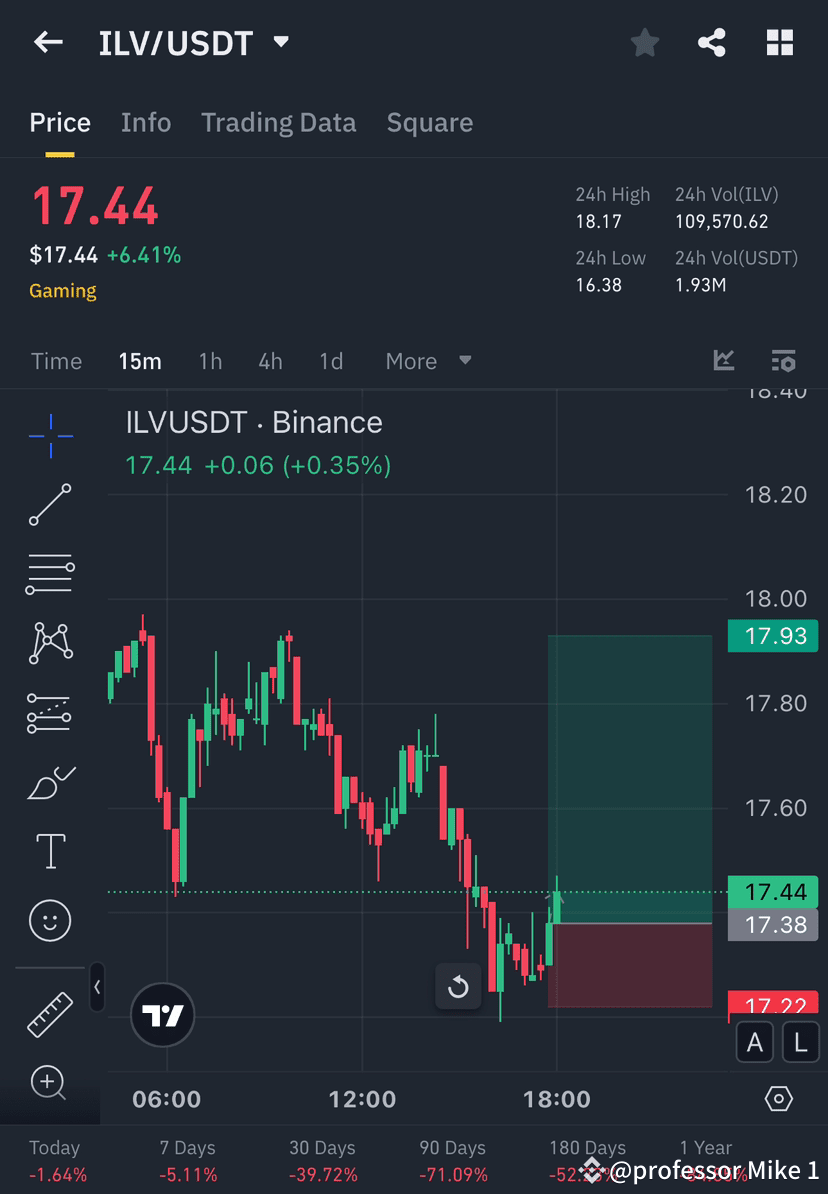Collapse the drawing toolbar with the chevron
The width and height of the screenshot is (828, 1194).
(97, 987)
